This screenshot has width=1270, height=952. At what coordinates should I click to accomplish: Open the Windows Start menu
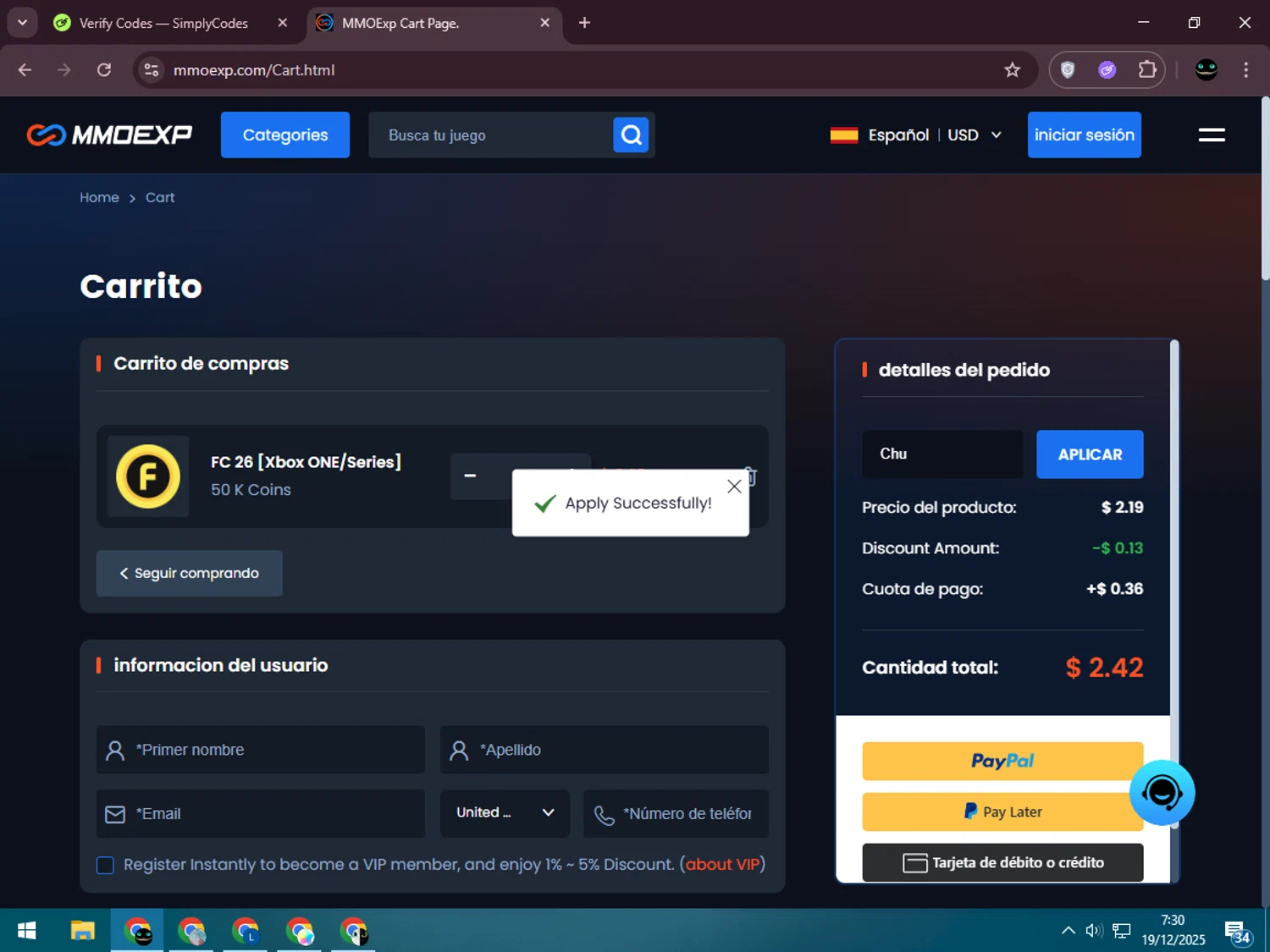(x=27, y=931)
